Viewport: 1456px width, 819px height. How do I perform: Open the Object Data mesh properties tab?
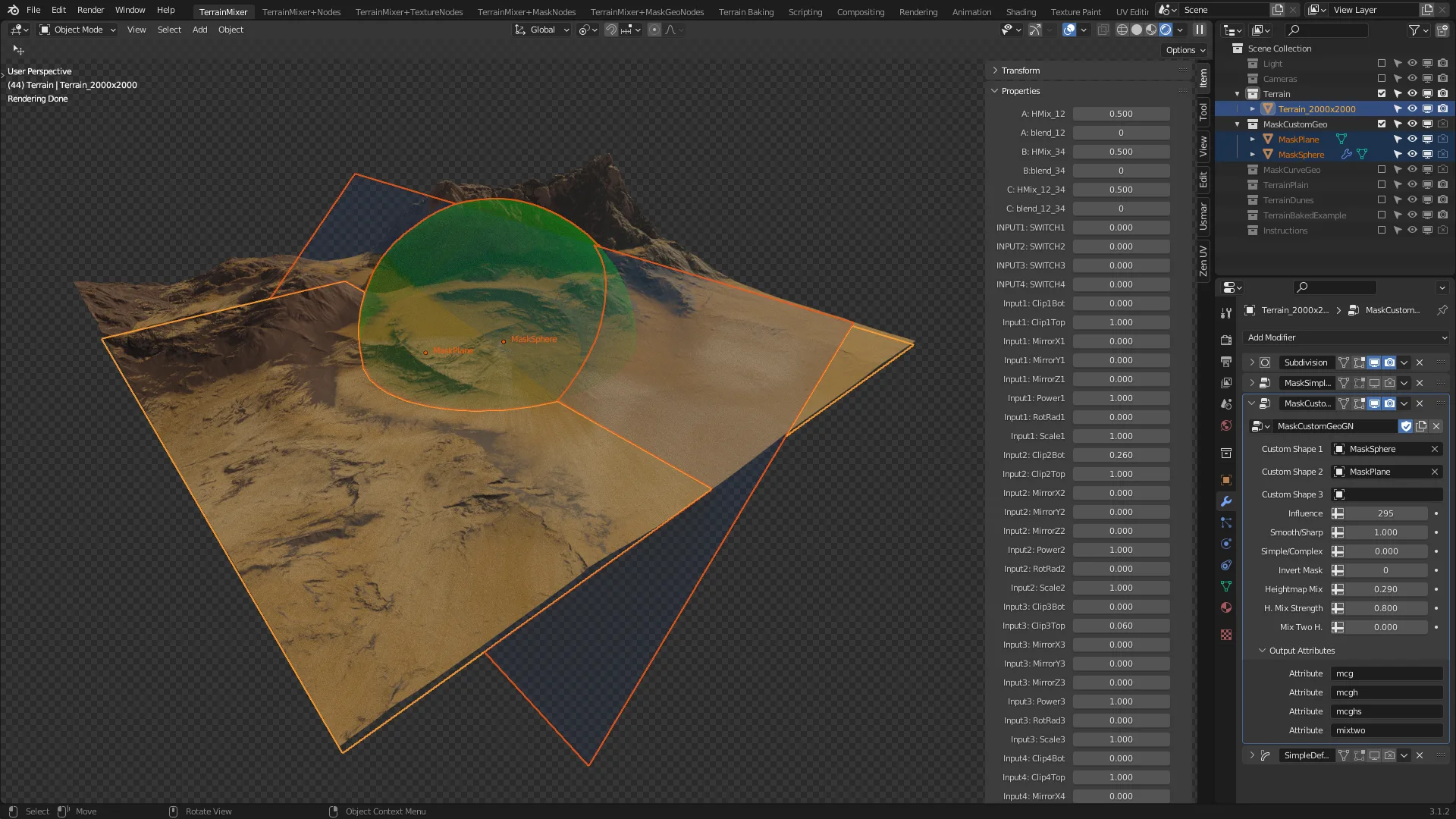tap(1226, 586)
